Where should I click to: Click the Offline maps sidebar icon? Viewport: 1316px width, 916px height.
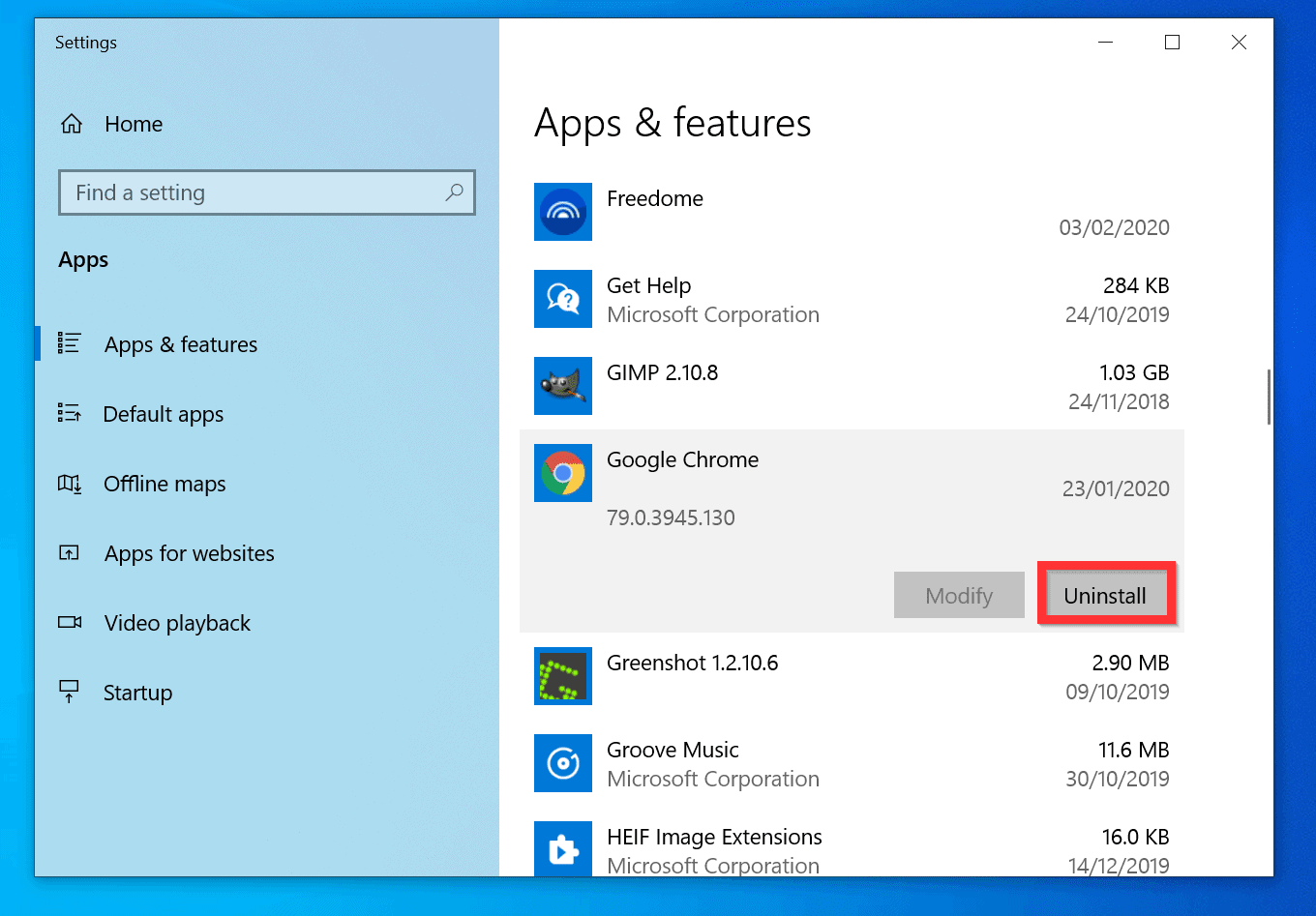click(x=70, y=484)
